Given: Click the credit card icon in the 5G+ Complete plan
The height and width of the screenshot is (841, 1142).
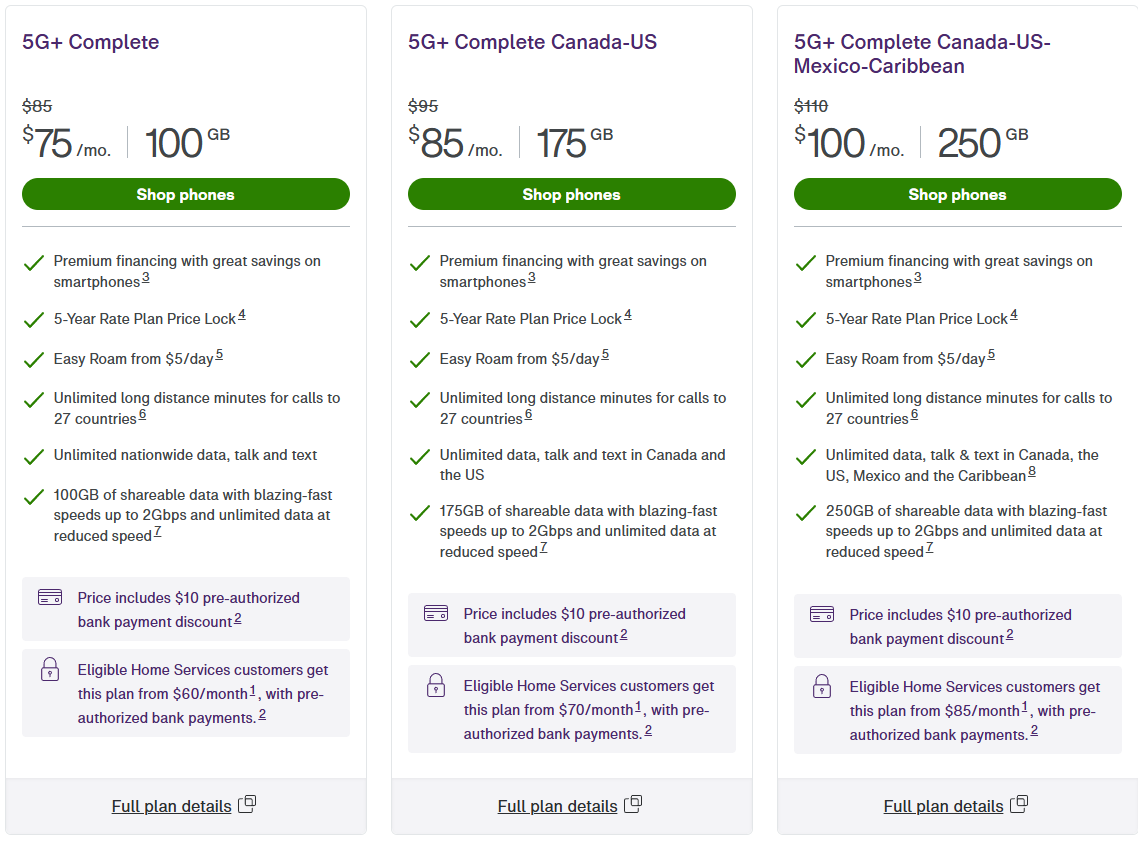Looking at the screenshot, I should (50, 597).
